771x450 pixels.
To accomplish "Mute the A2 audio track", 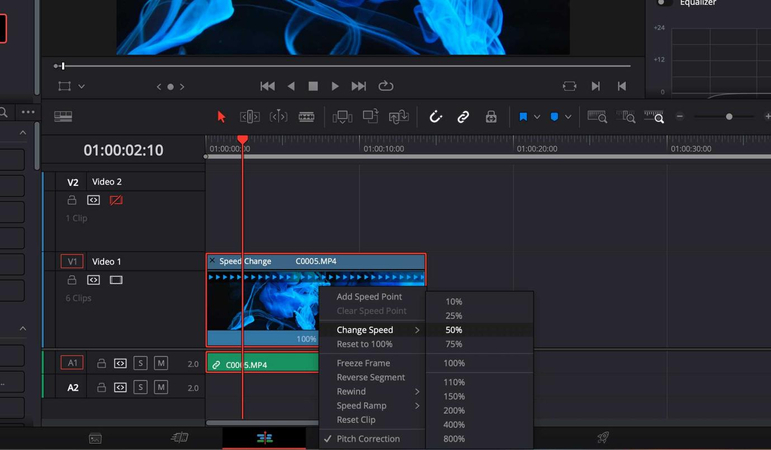I will [161, 387].
